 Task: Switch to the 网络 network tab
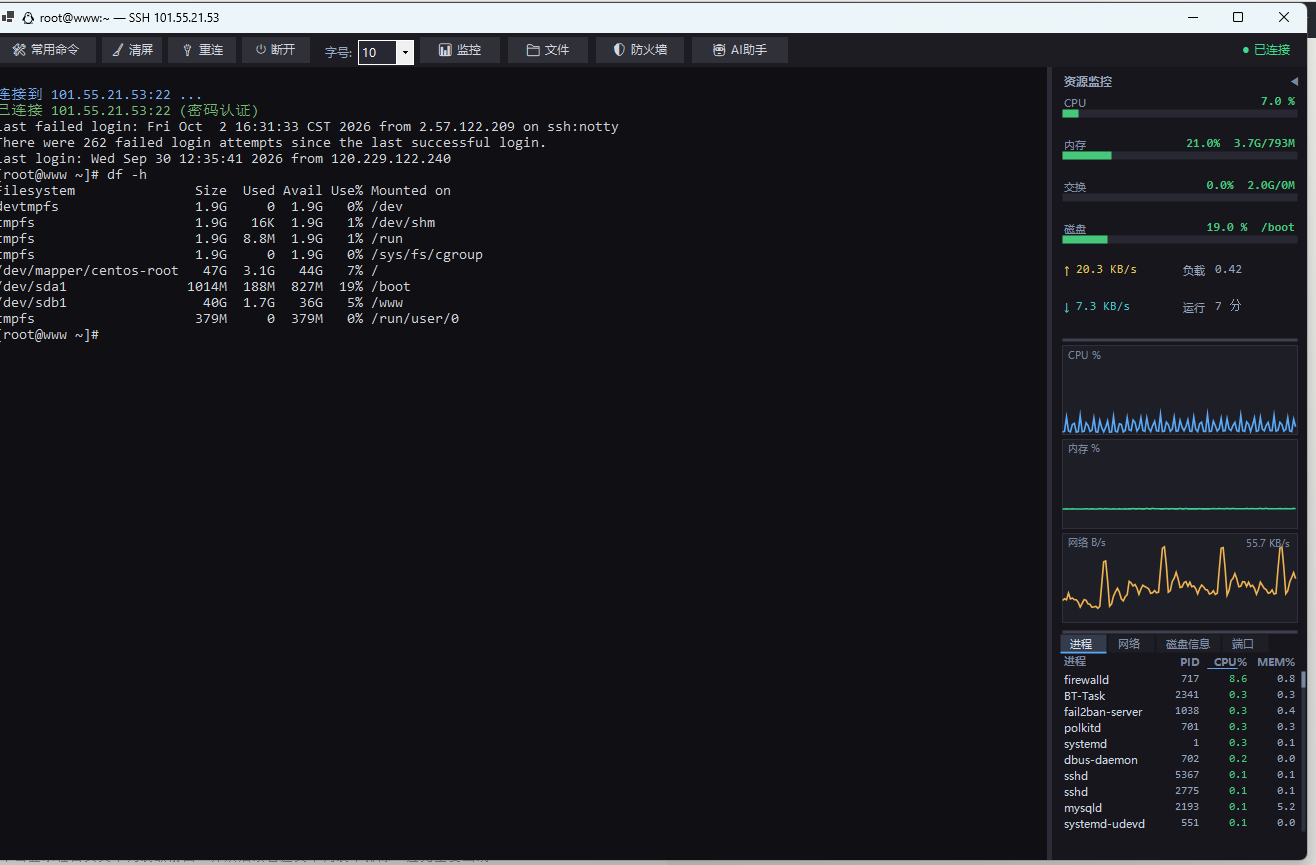coord(1130,644)
